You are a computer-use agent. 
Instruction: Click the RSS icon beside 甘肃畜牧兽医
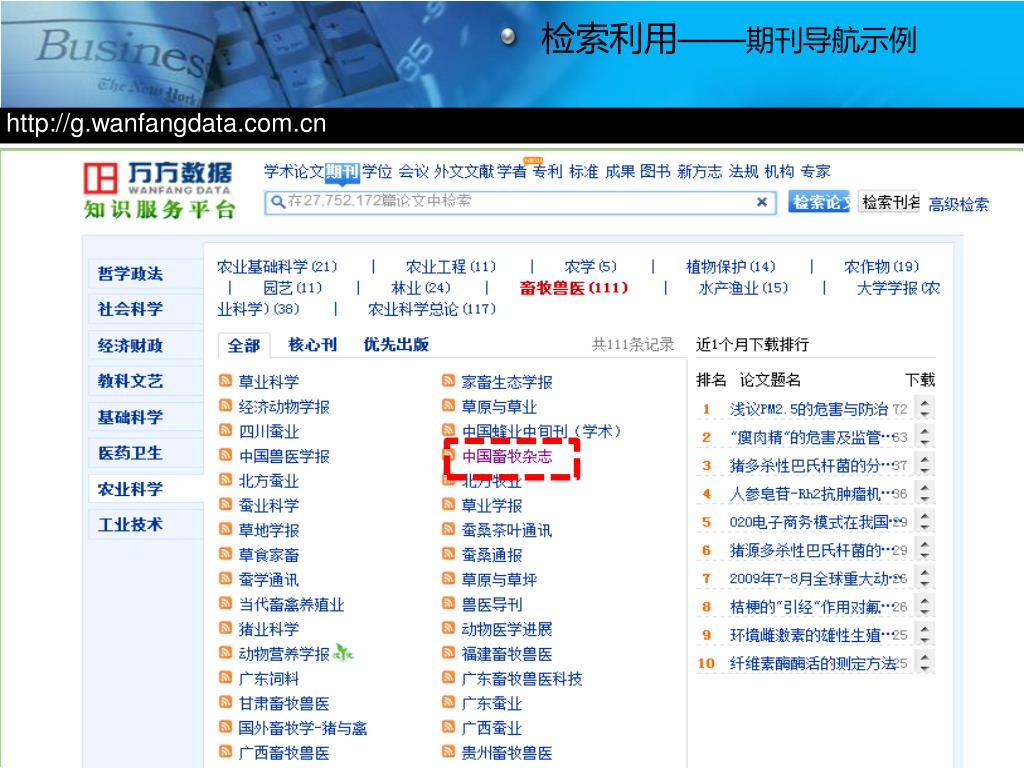[225, 702]
